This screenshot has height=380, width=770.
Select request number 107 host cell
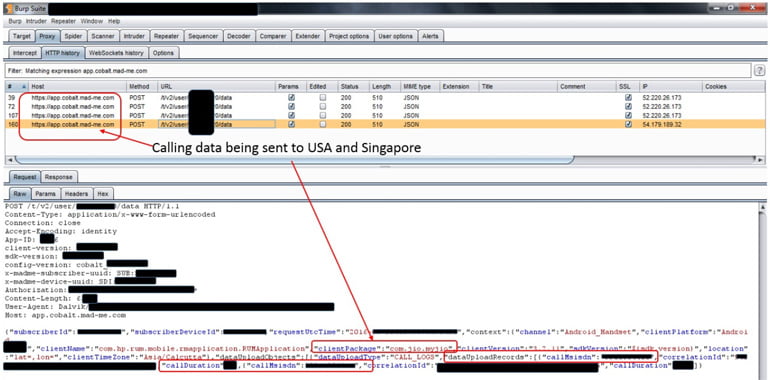tap(73, 115)
